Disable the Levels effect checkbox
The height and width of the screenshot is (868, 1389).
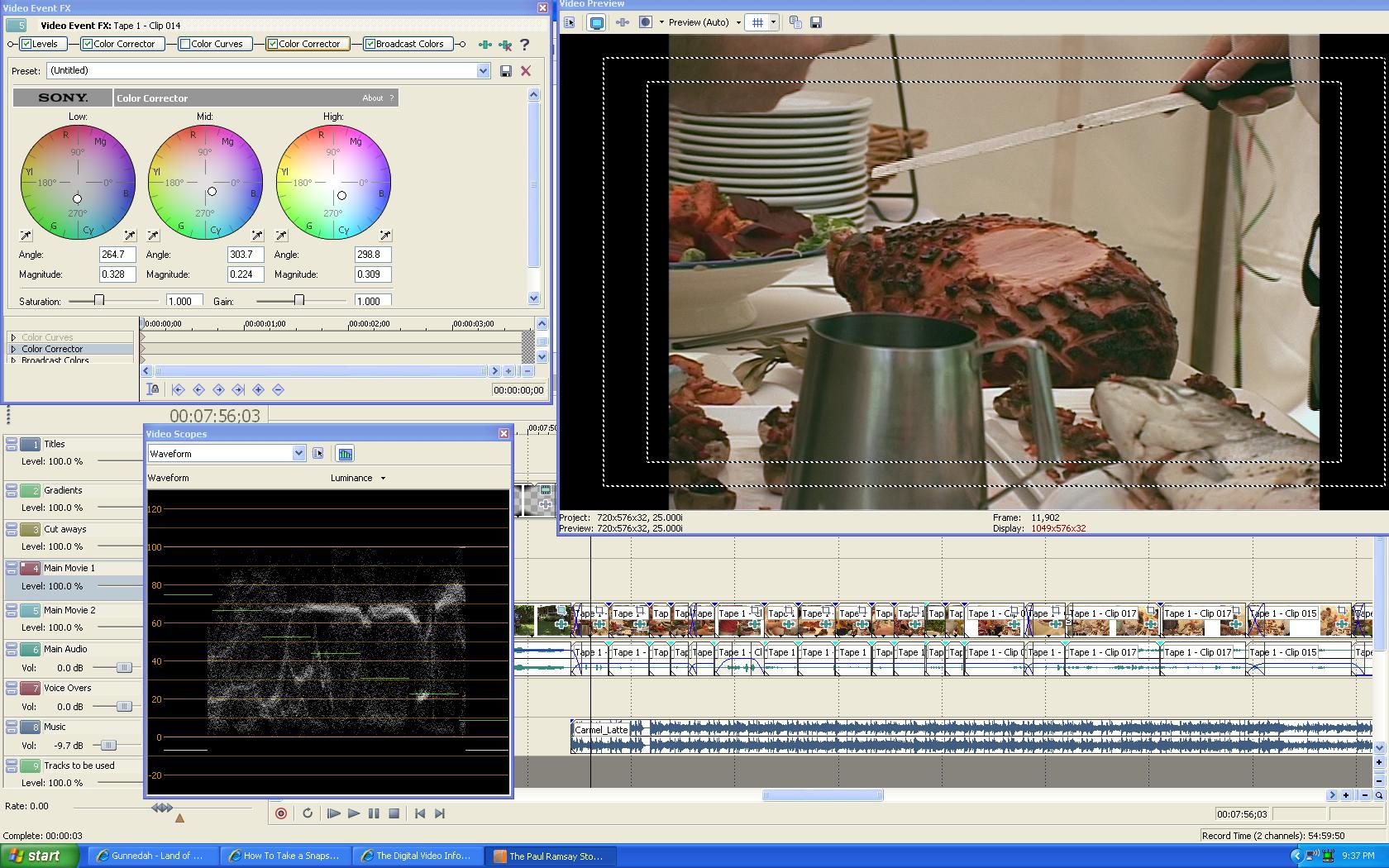(26, 44)
